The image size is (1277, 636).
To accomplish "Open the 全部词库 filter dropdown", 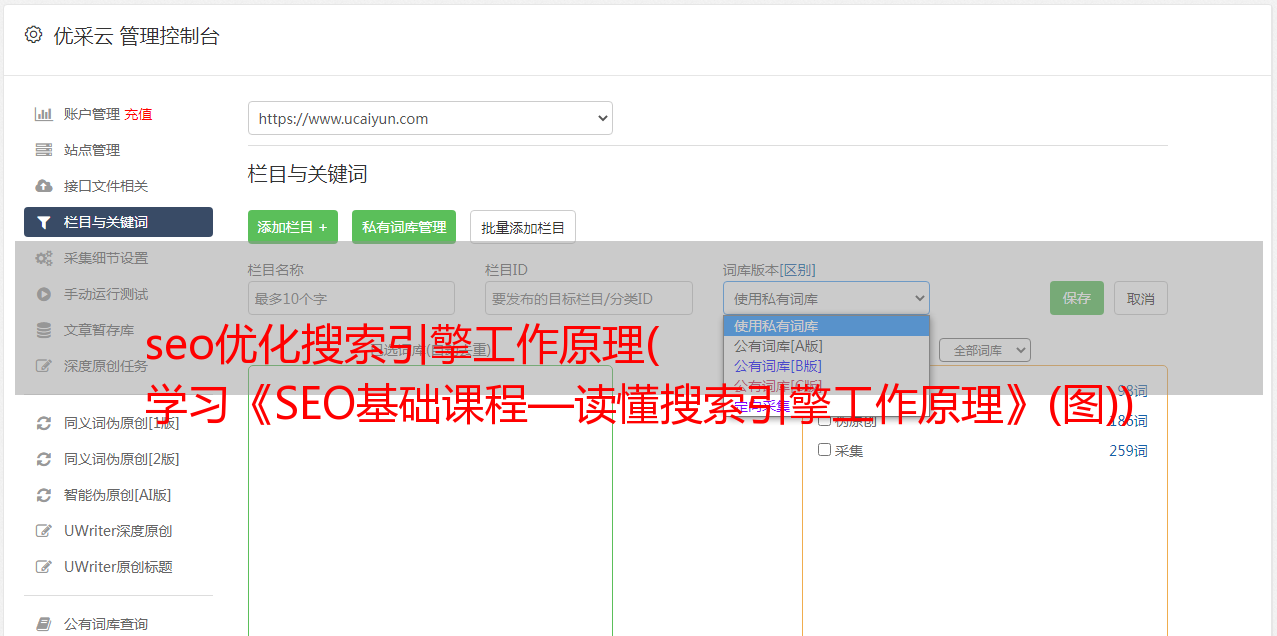I will (x=985, y=350).
